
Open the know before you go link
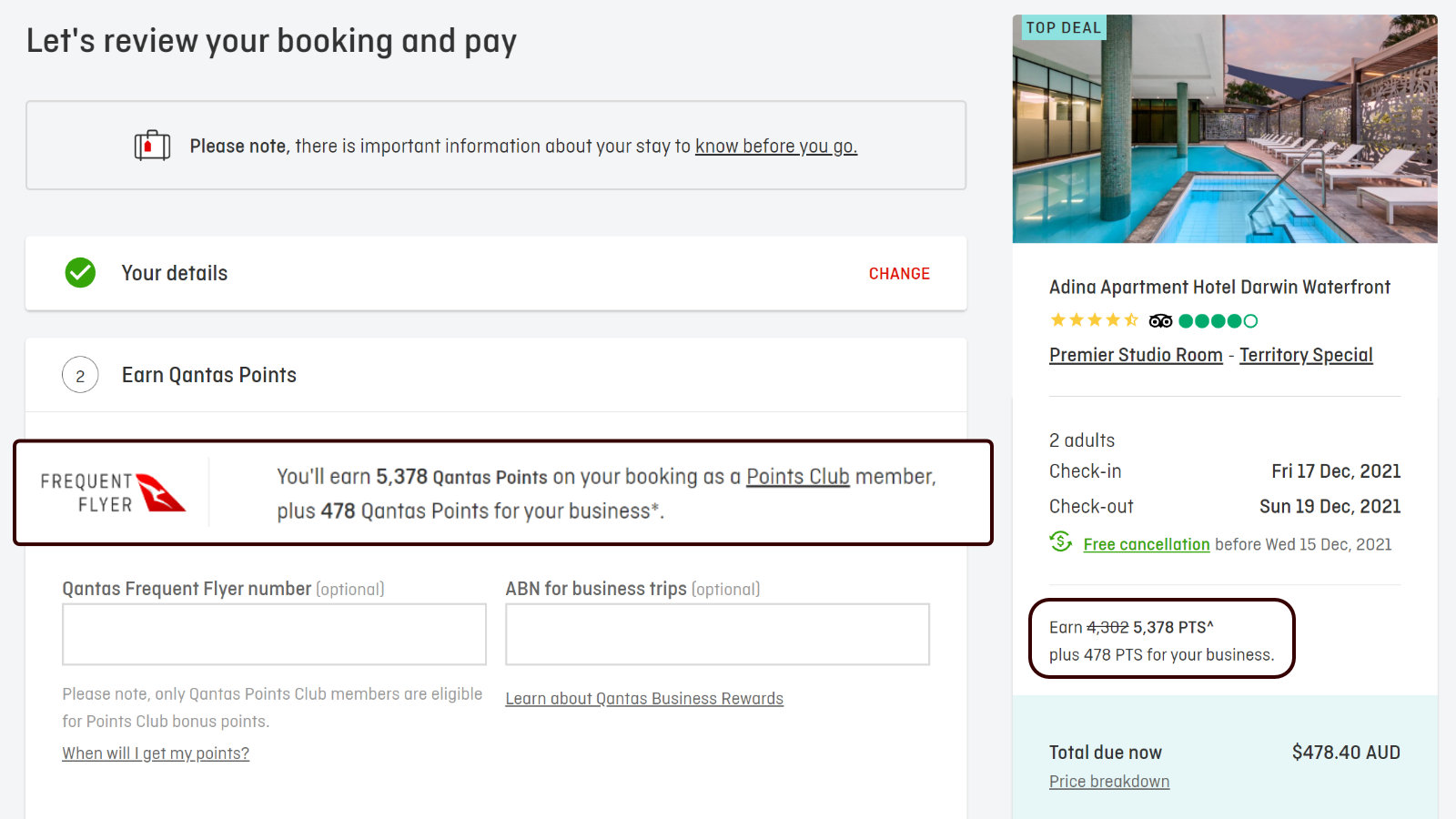click(x=776, y=147)
